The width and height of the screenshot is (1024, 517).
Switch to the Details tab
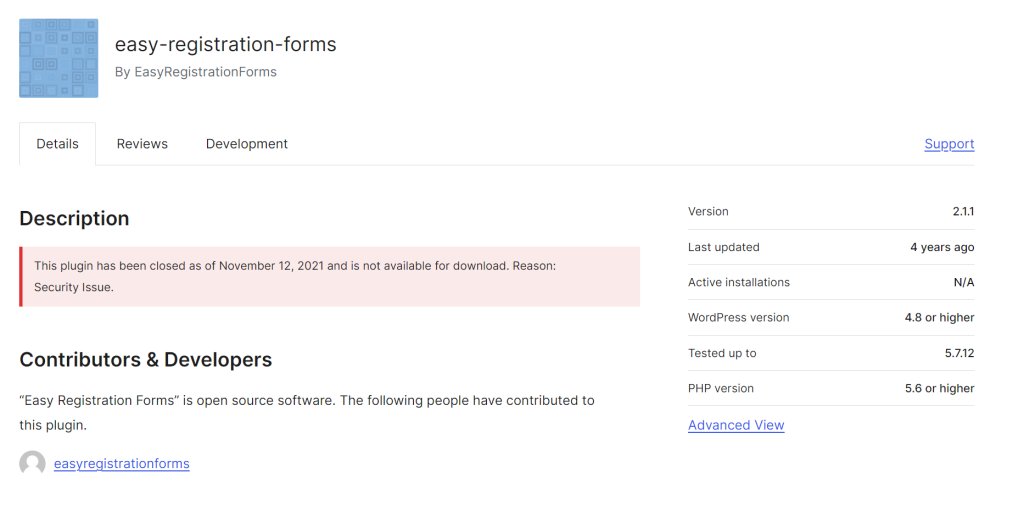[57, 144]
